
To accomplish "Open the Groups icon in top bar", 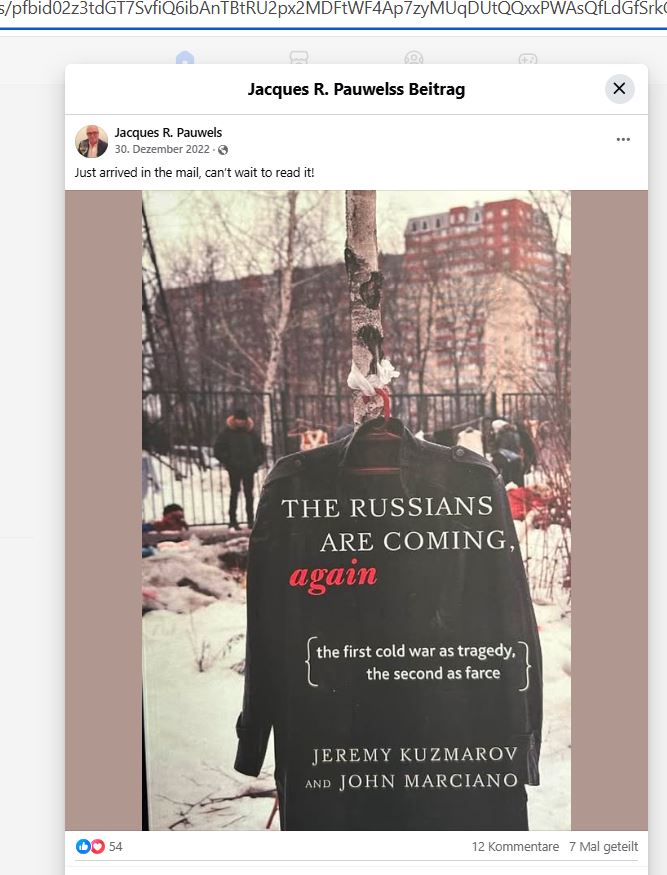I will (414, 58).
